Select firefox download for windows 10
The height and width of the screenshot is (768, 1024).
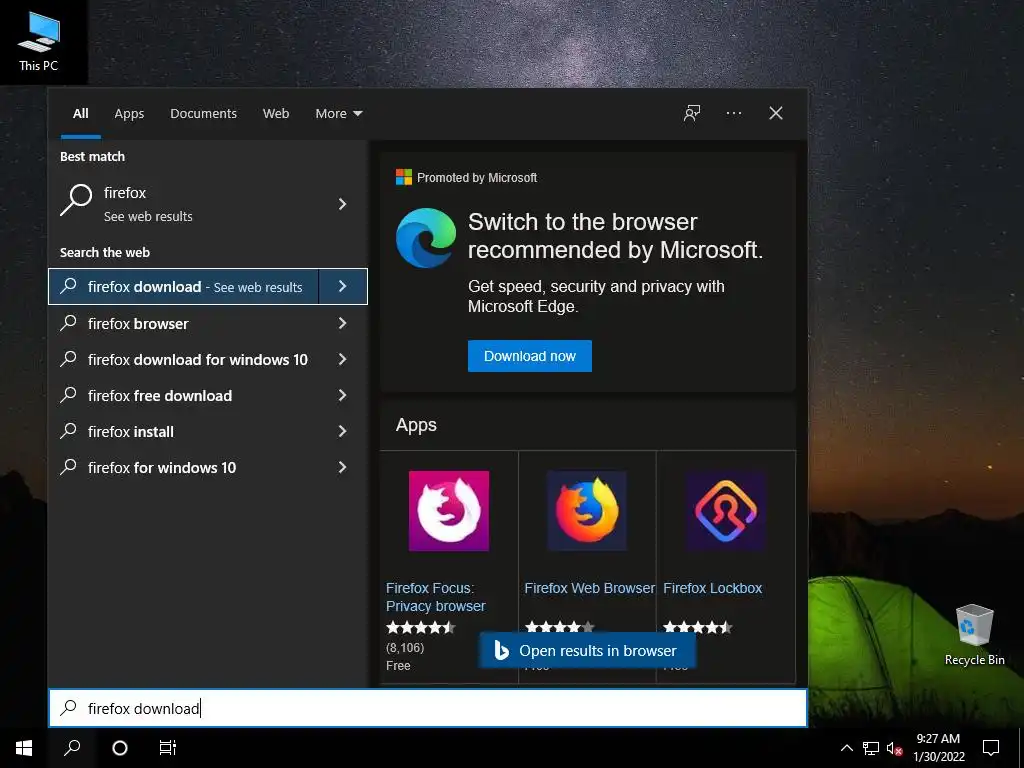(184, 359)
